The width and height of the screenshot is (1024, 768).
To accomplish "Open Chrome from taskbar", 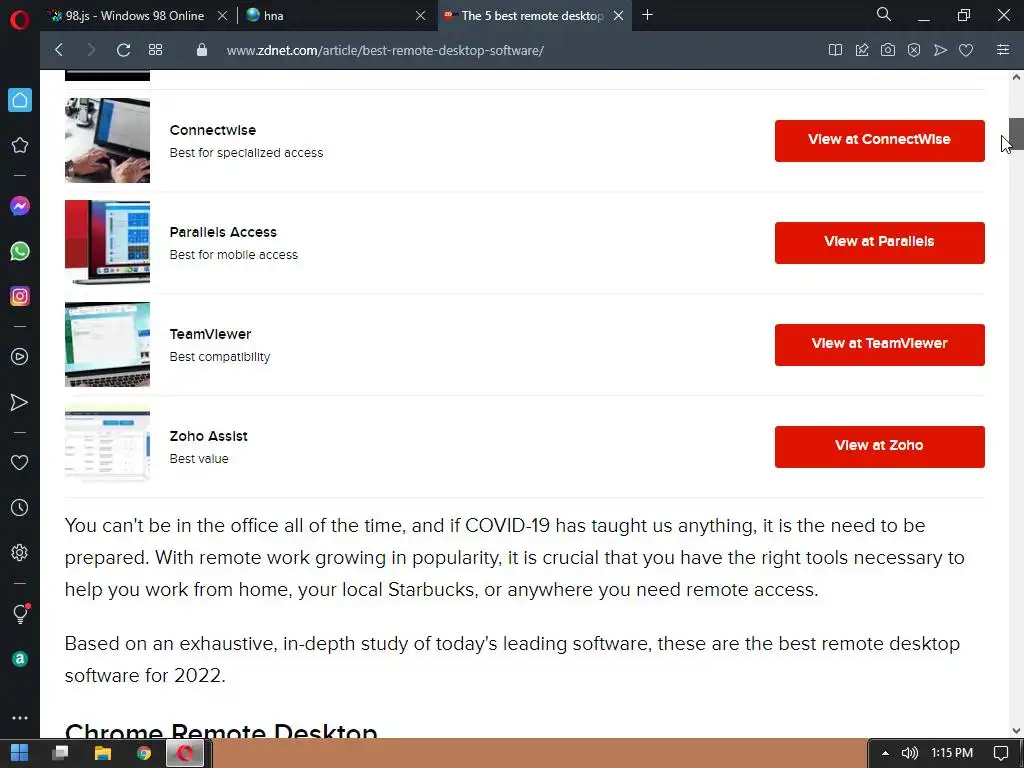I will [144, 753].
